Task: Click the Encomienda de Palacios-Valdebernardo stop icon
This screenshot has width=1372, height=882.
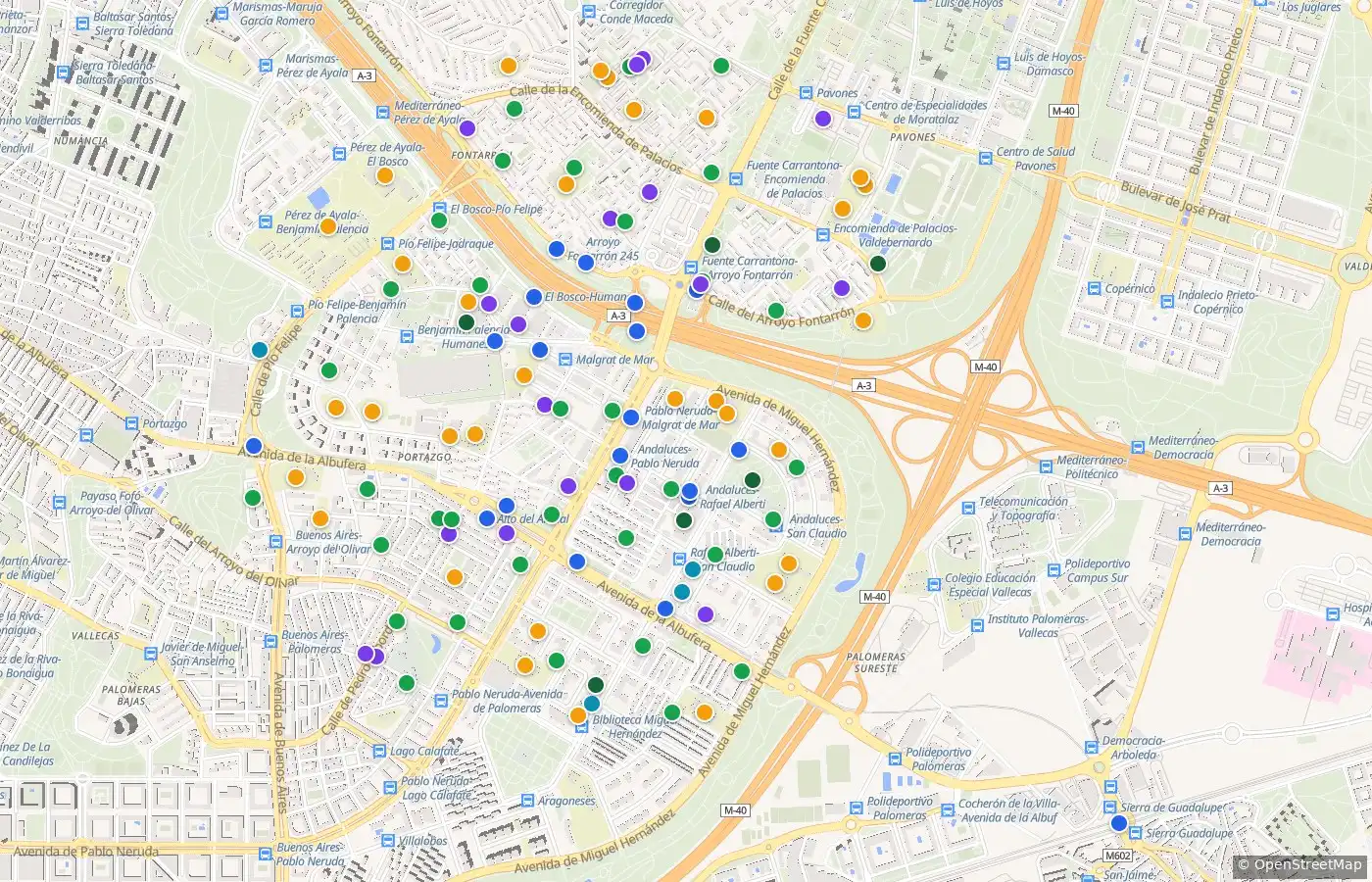Action: (822, 234)
